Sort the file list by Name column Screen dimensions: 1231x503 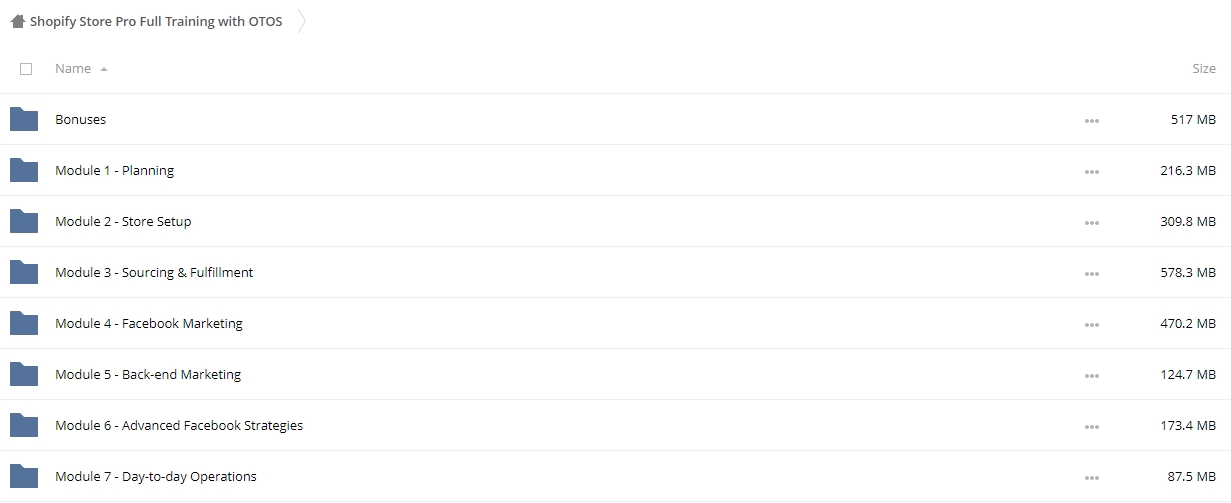coord(73,68)
